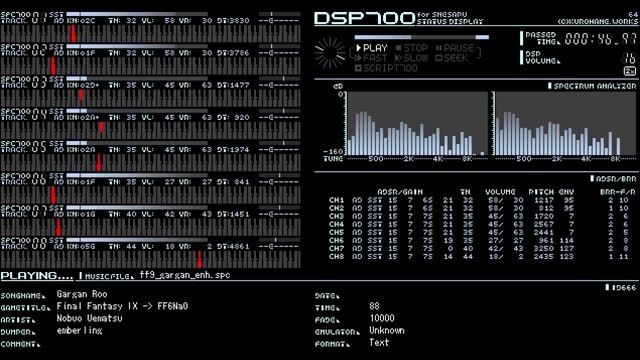Viewport: 640px width, 360px height.
Task: Click the CH2 row label
Action: 336,208
